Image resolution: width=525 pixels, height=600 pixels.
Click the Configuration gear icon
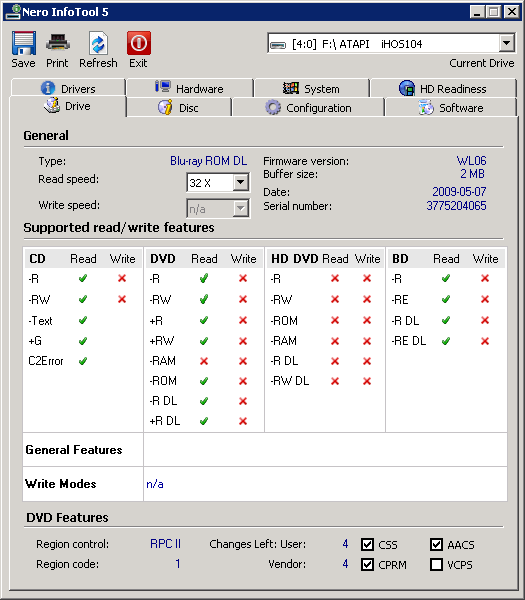(x=273, y=108)
